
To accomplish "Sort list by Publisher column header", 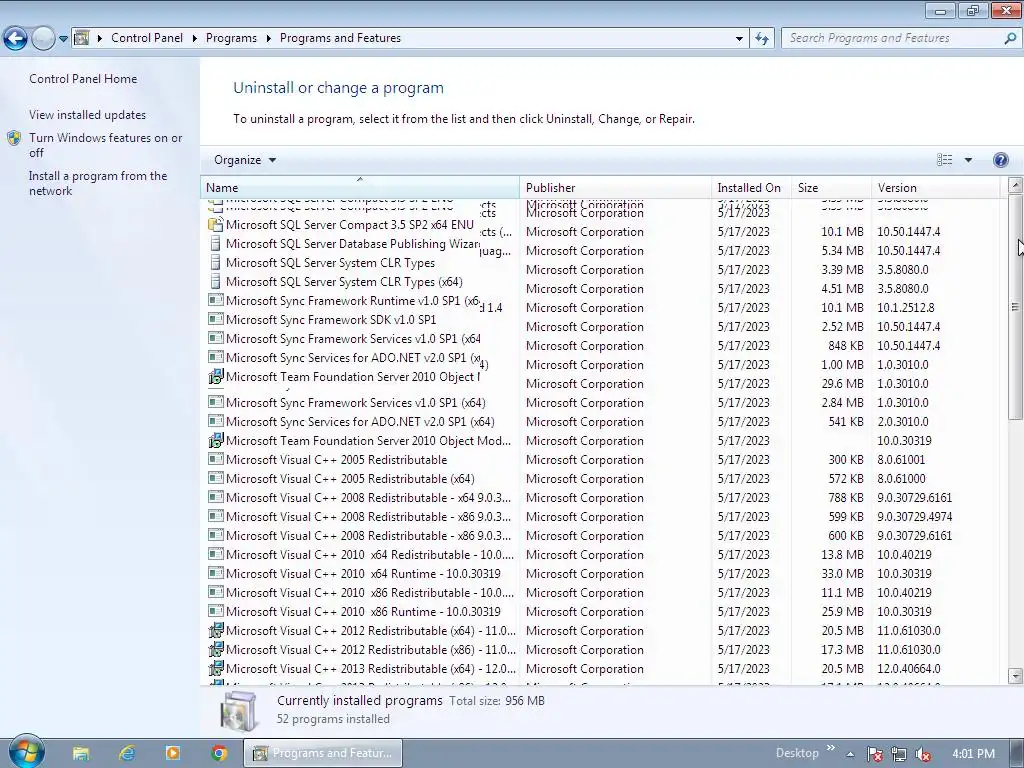I will tap(615, 187).
